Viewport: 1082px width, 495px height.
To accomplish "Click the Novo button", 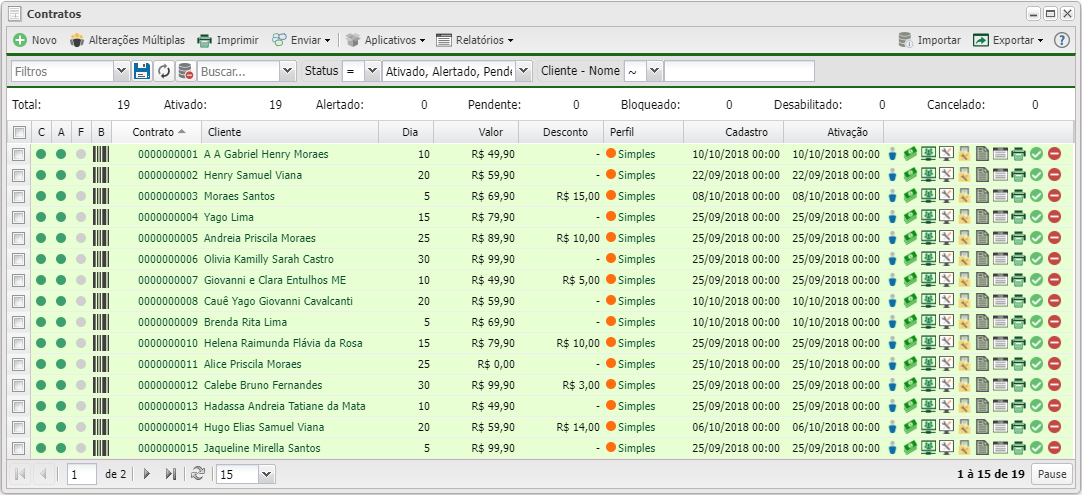I will [35, 40].
